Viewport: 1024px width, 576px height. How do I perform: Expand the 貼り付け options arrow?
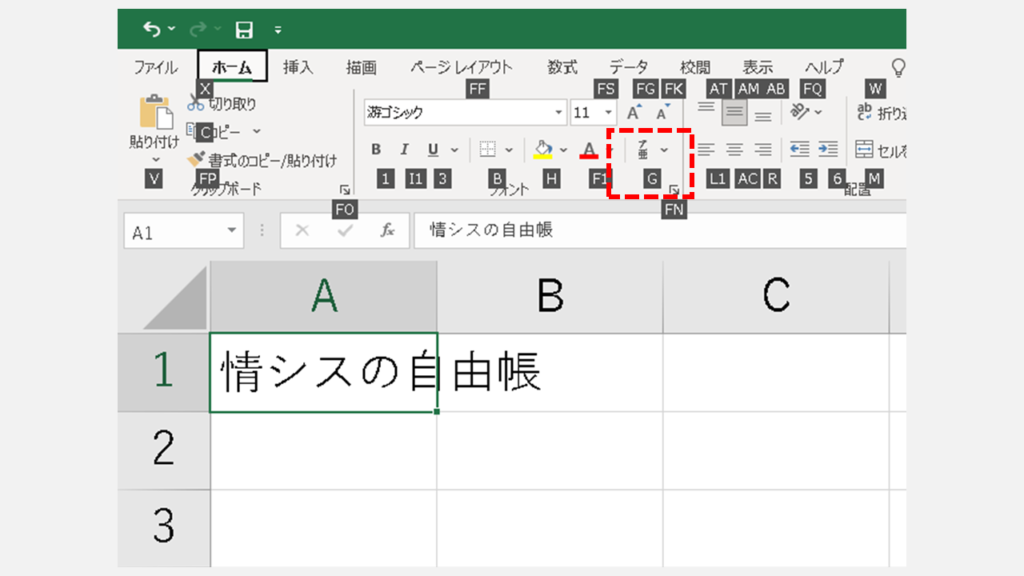pos(155,159)
